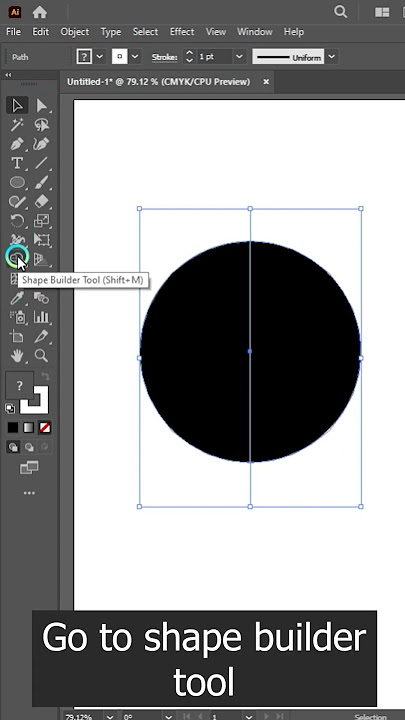
Task: Select the Line Segment tool
Action: coord(42,163)
